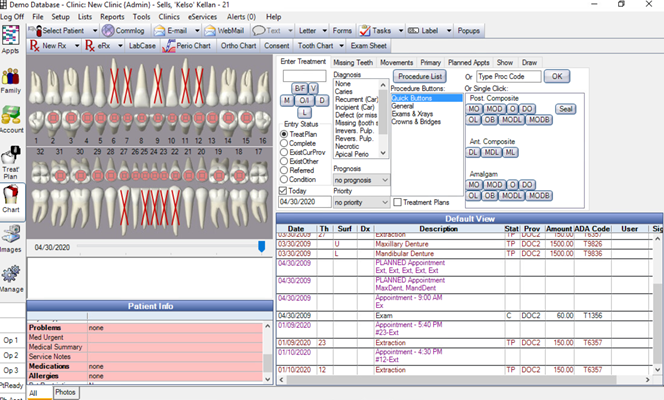Image resolution: width=664 pixels, height=400 pixels.
Task: Expand the Priority dropdown
Action: (x=385, y=202)
